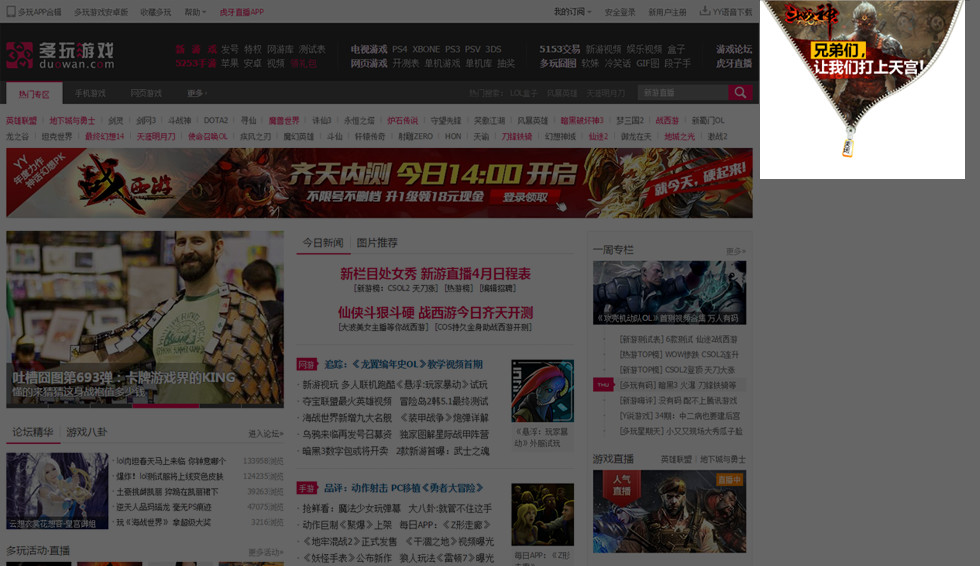Open headline 新栏目处女秀 新游直播4月日程表
980x566 pixels.
point(435,274)
